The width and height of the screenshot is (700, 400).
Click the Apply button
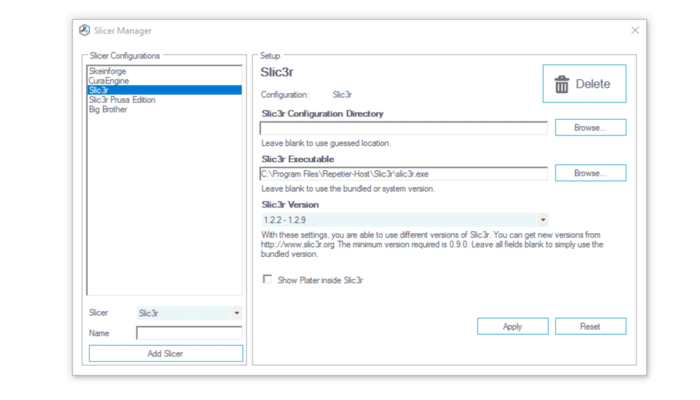pyautogui.click(x=512, y=326)
